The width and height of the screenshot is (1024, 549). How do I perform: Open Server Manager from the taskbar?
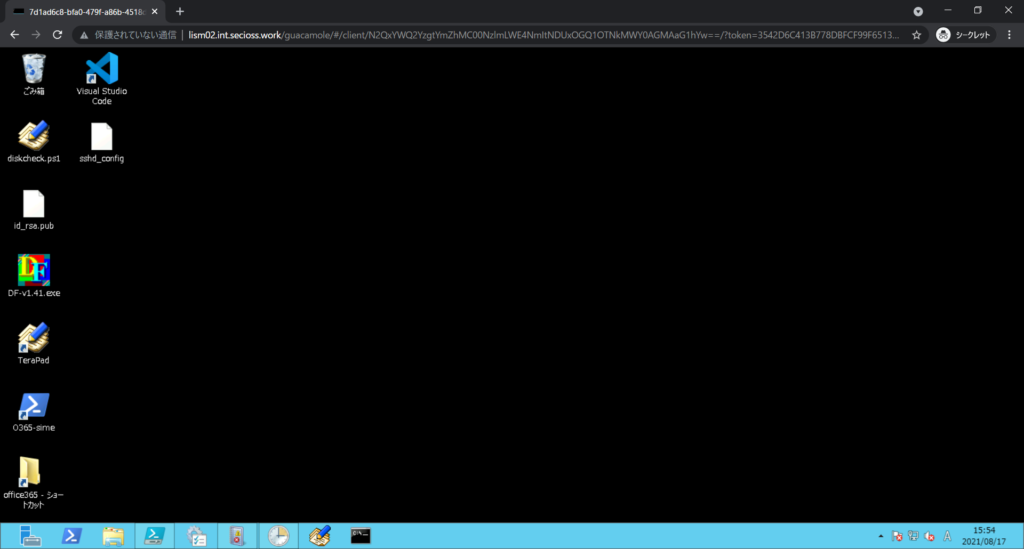point(30,536)
